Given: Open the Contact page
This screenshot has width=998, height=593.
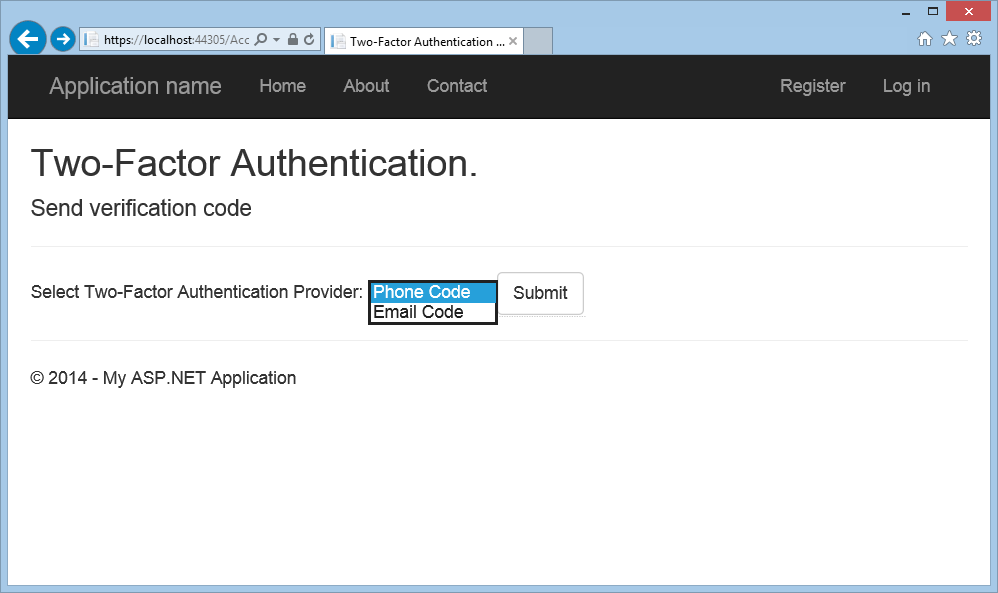Looking at the screenshot, I should tap(456, 87).
